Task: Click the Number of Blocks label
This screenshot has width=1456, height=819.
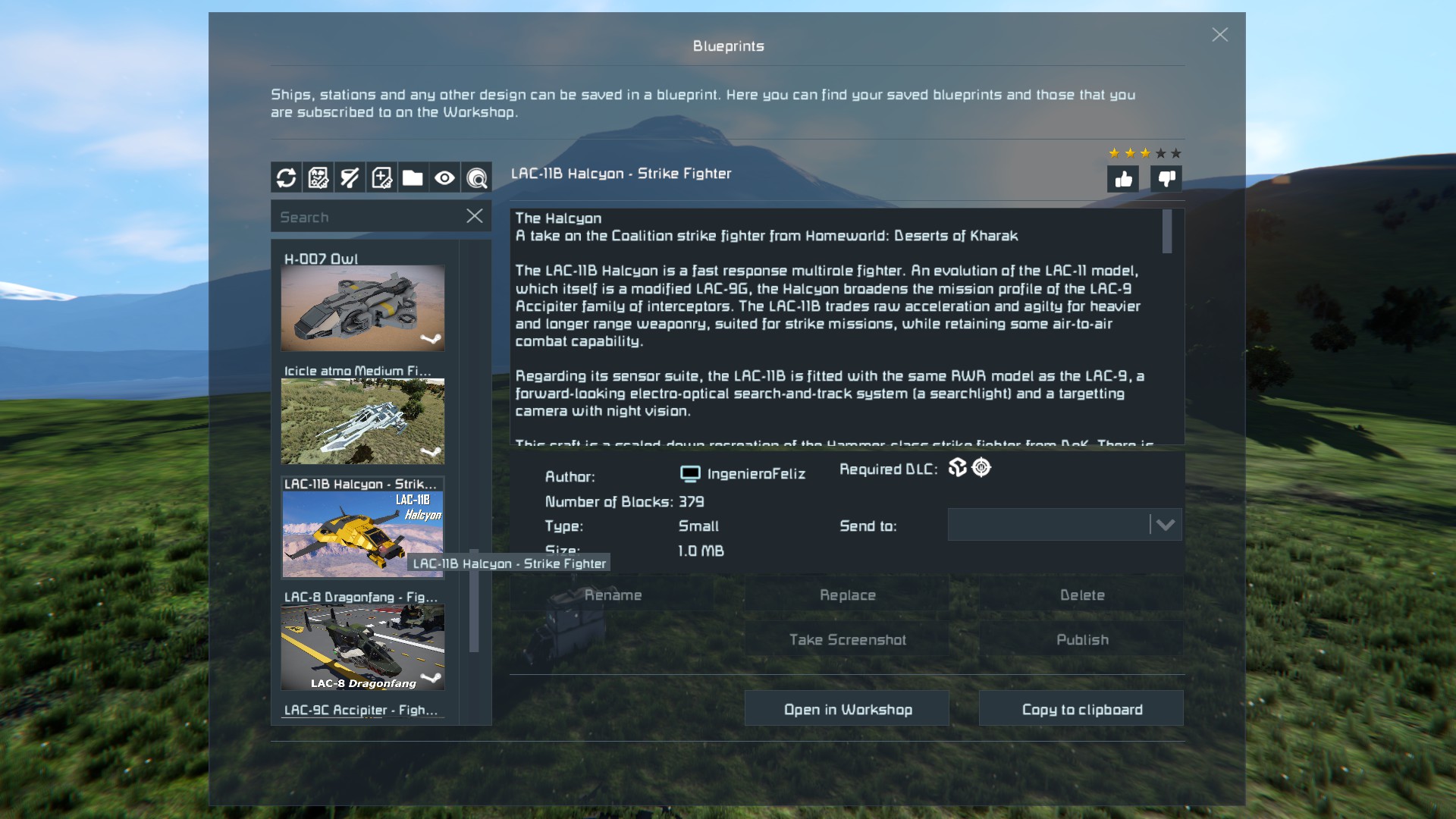Action: [x=608, y=501]
